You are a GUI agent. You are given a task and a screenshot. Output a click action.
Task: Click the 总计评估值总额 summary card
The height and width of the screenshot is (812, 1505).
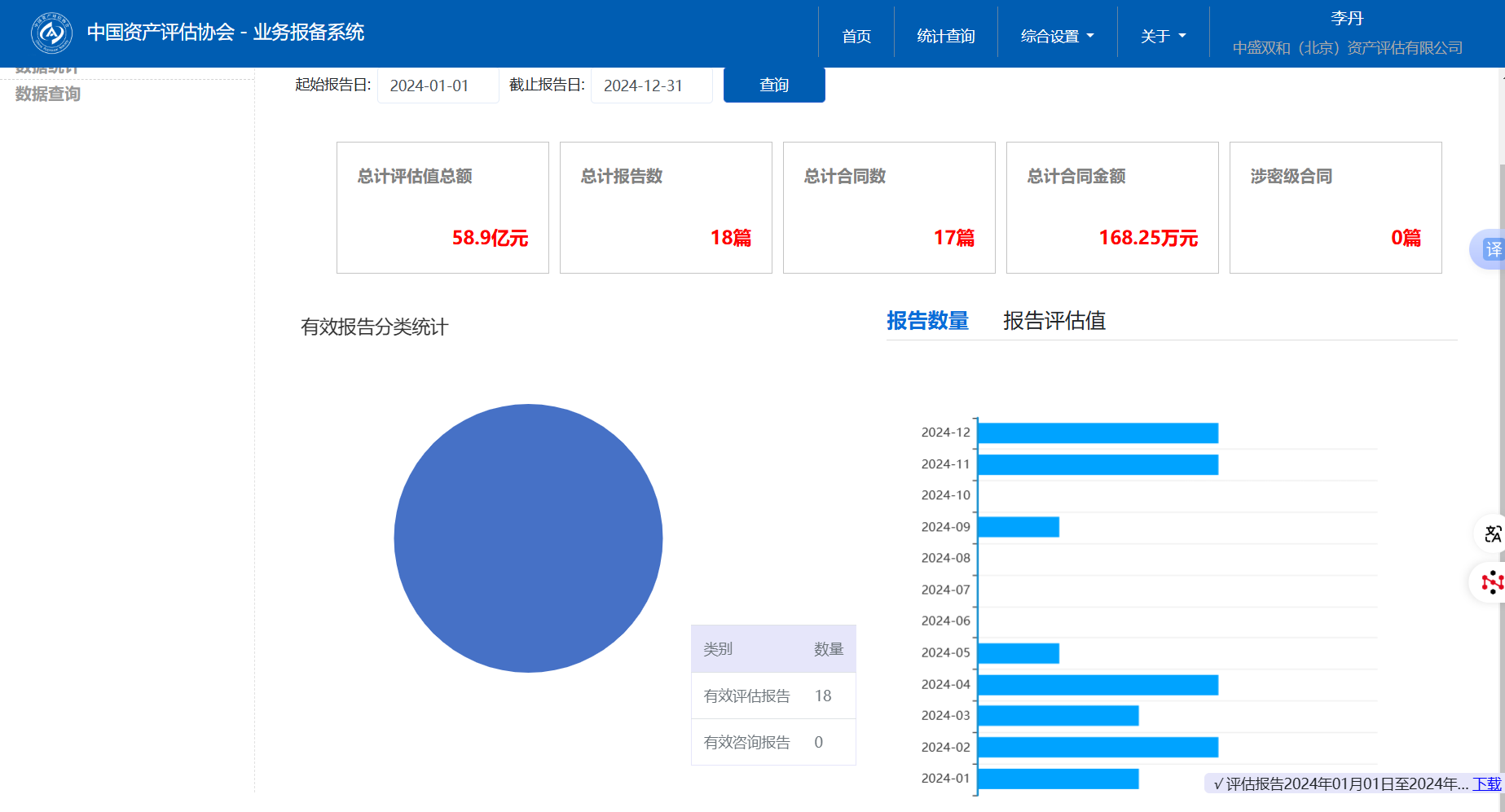tap(442, 208)
